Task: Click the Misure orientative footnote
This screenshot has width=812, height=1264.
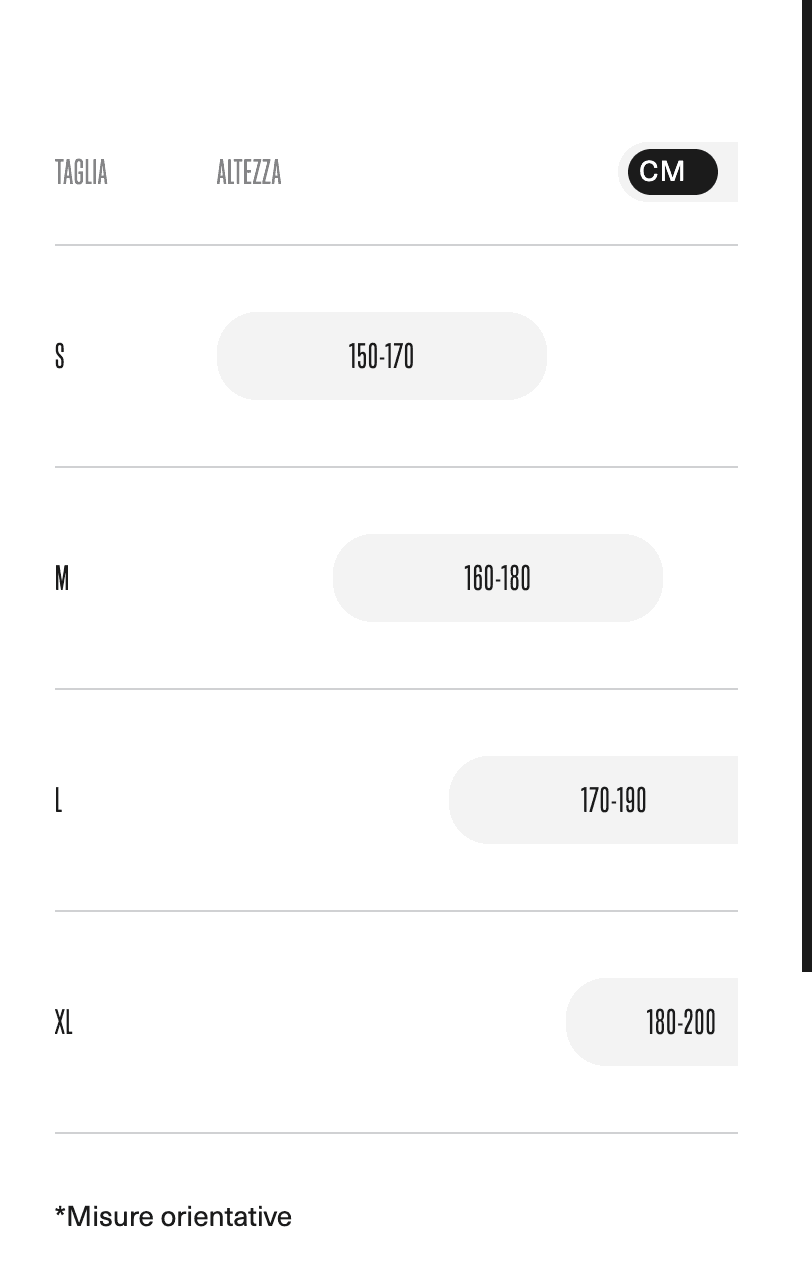Action: coord(173,1217)
